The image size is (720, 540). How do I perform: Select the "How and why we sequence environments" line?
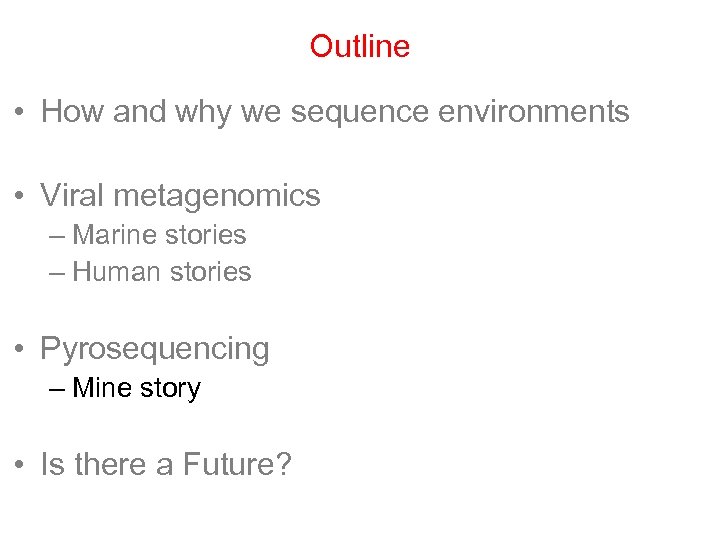[x=335, y=112]
